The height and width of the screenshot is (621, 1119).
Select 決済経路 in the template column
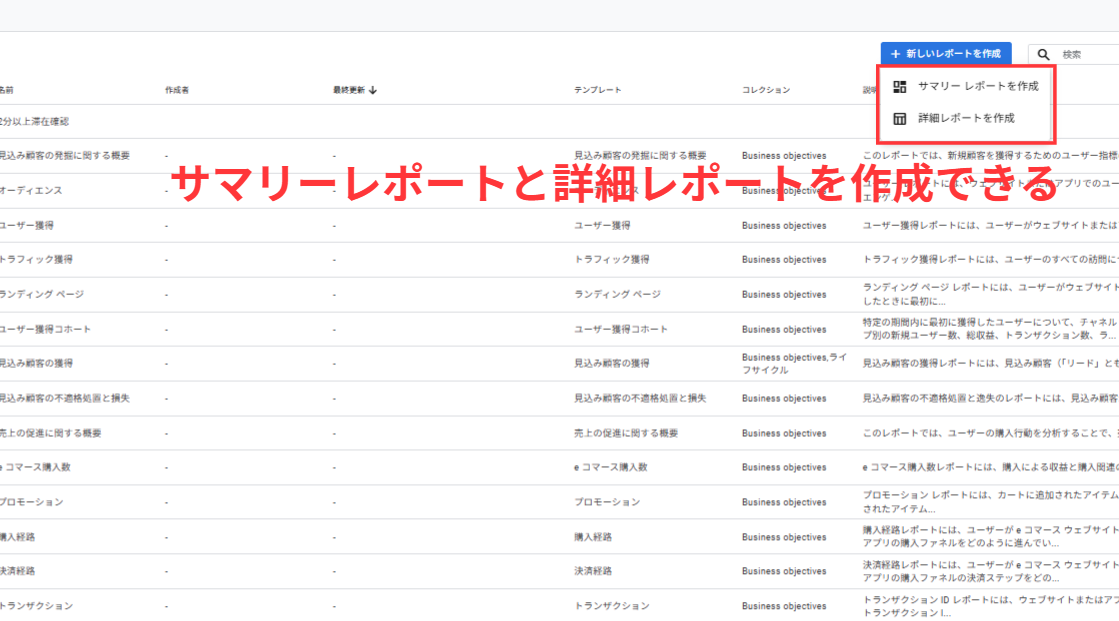(592, 571)
